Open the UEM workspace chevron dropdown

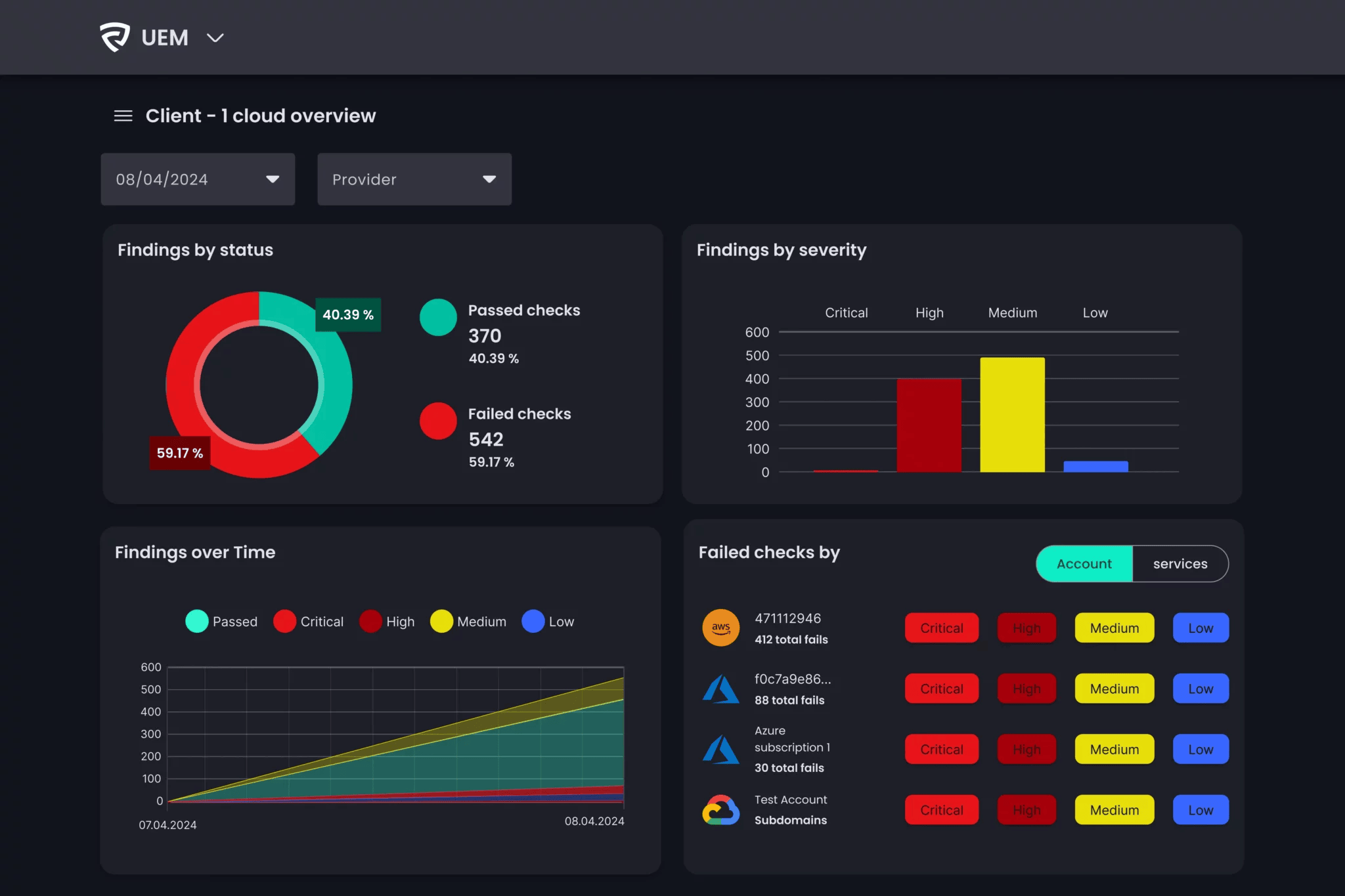215,38
